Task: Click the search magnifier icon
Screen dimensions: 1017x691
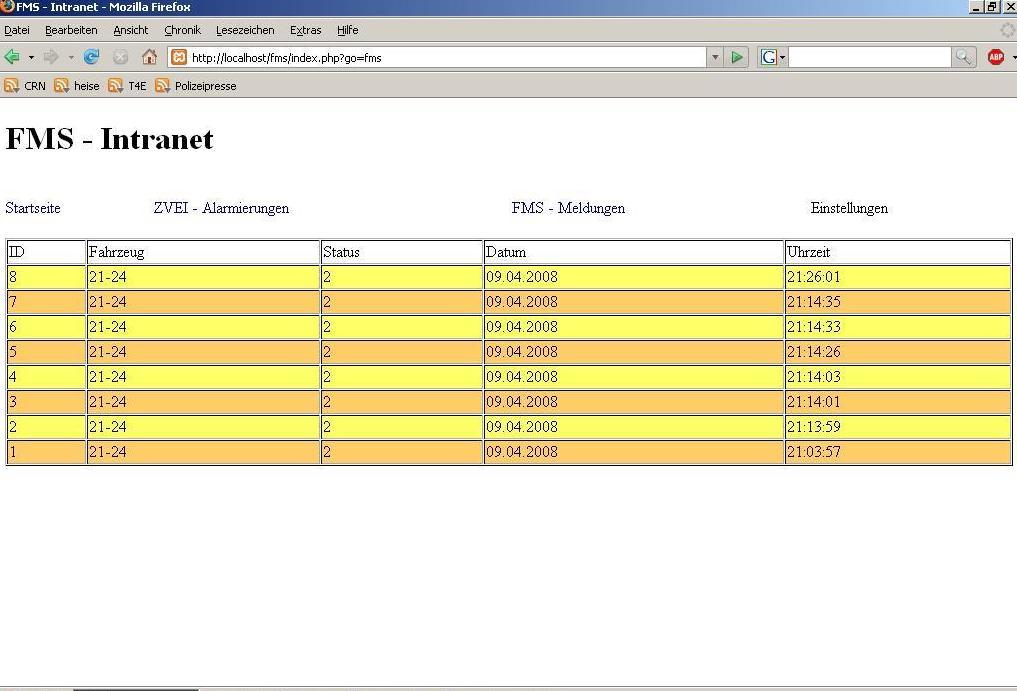Action: click(x=963, y=57)
